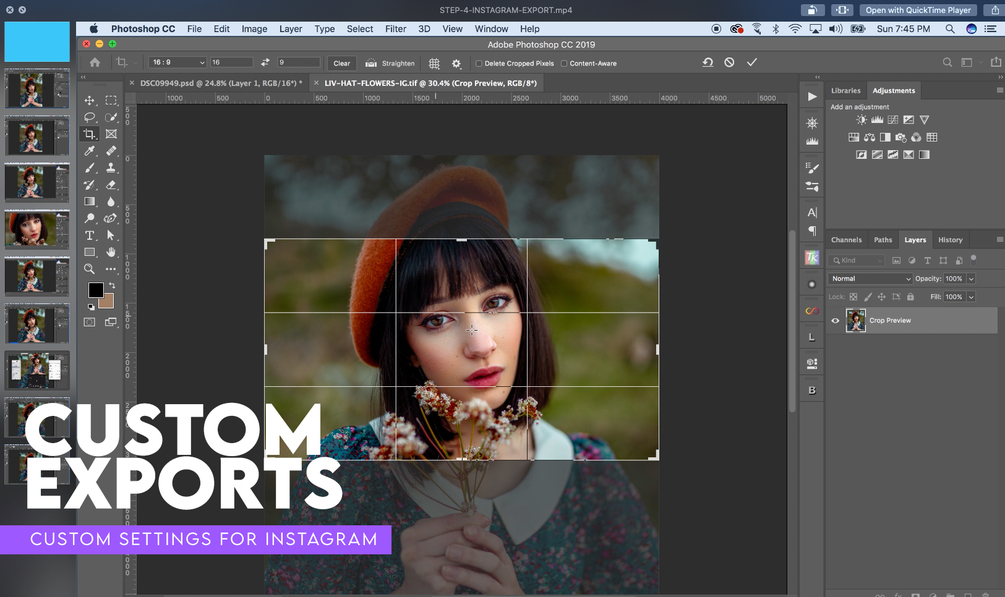Open the 16:9 aspect ratio dropdown

click(178, 62)
